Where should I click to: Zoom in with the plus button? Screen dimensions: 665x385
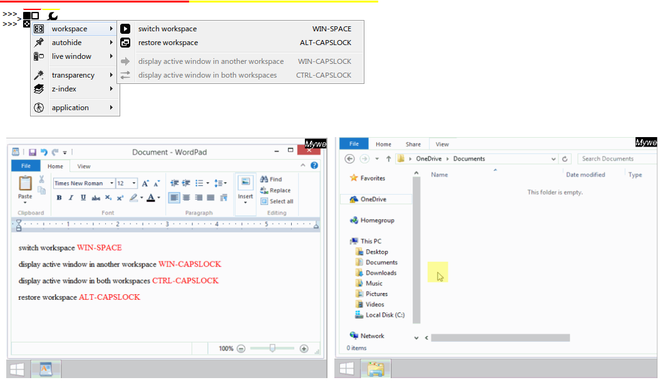304,349
